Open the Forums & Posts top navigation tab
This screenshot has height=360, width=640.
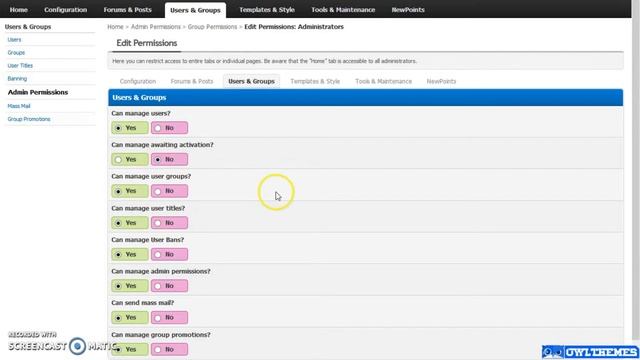click(x=127, y=9)
